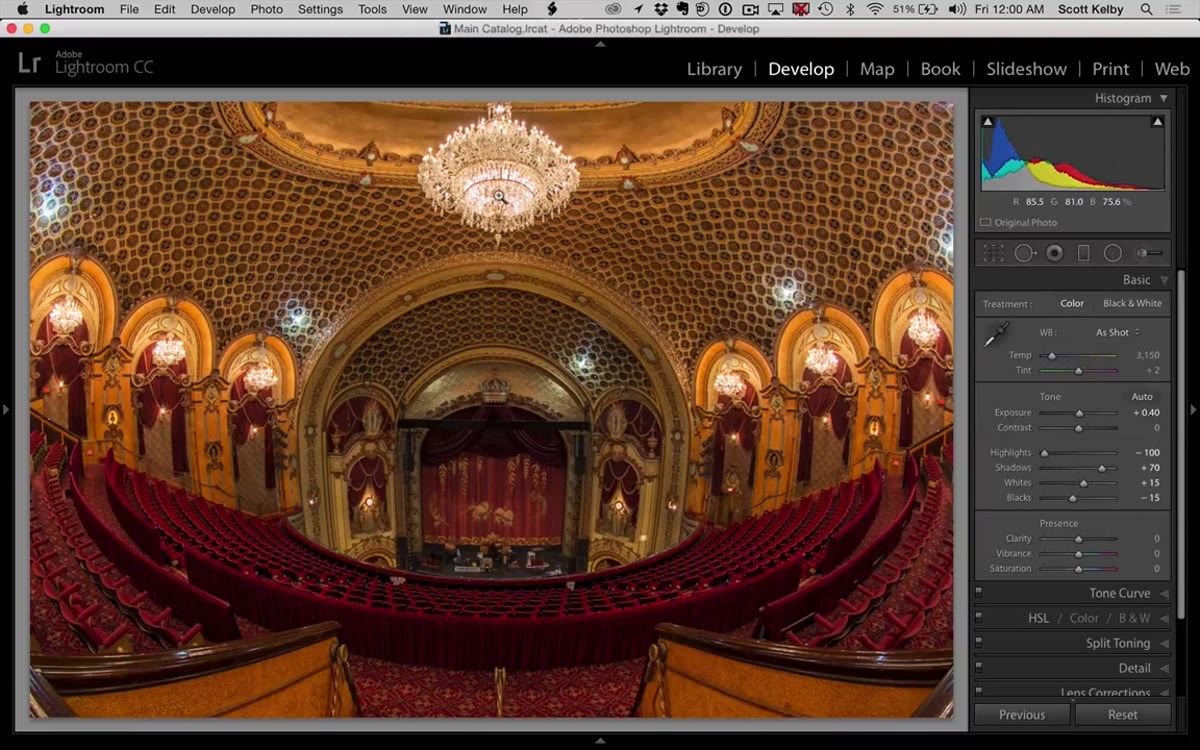The image size is (1200, 750).
Task: Click the Reset button
Action: (1123, 715)
